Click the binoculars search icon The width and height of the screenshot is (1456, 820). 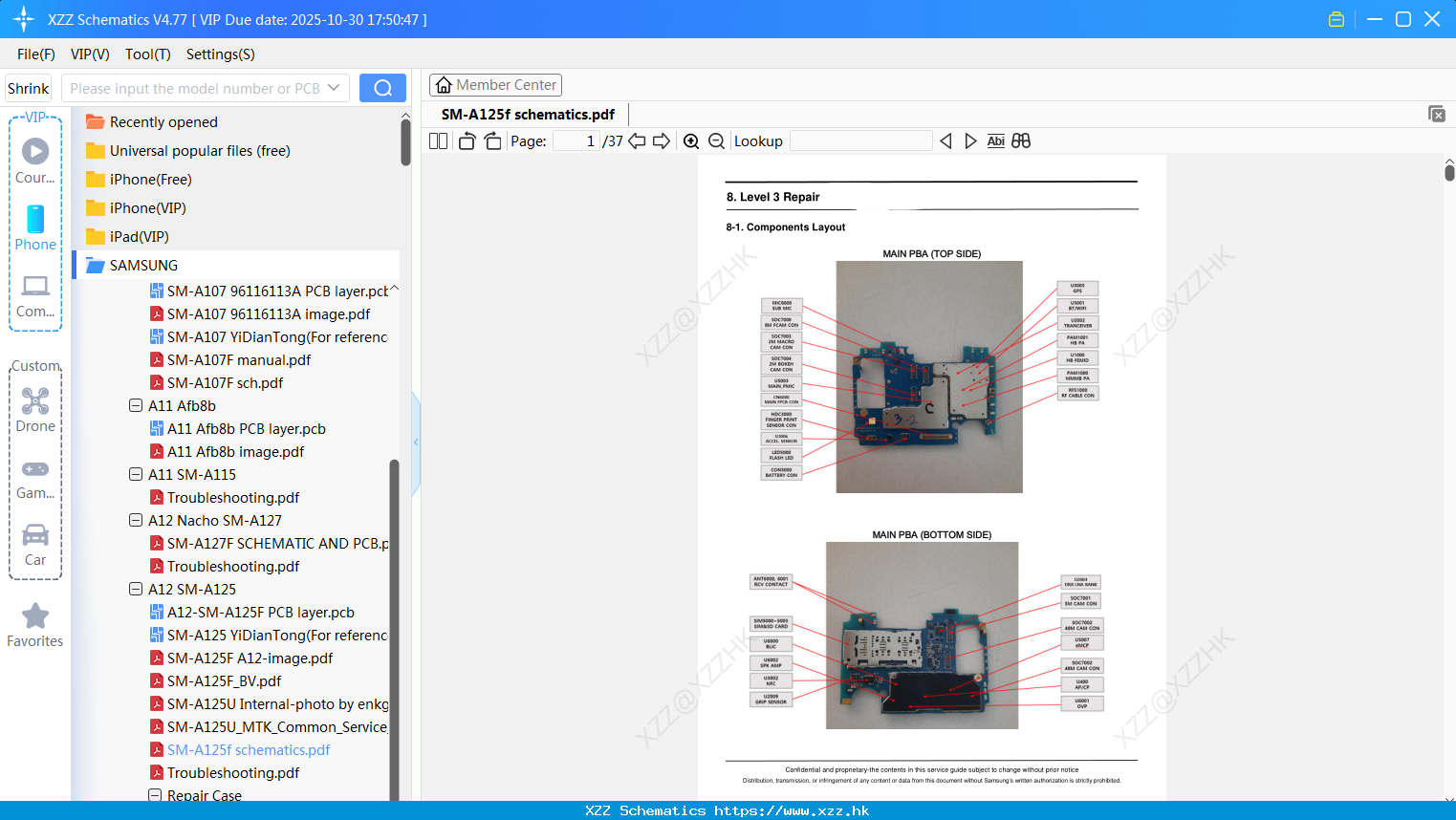1021,141
